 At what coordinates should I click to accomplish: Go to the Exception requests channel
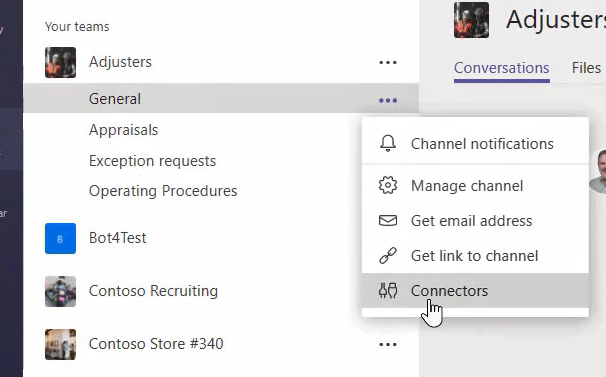152,161
